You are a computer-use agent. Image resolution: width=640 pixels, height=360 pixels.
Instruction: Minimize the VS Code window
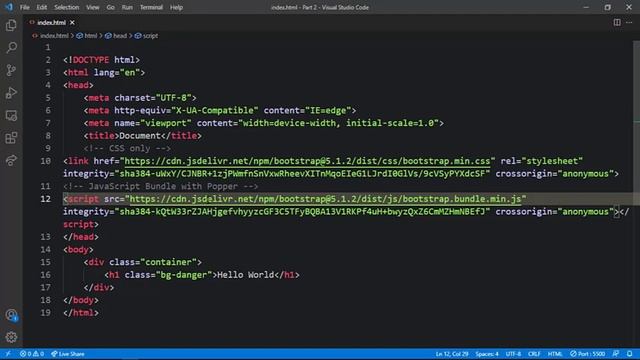[x=586, y=7]
